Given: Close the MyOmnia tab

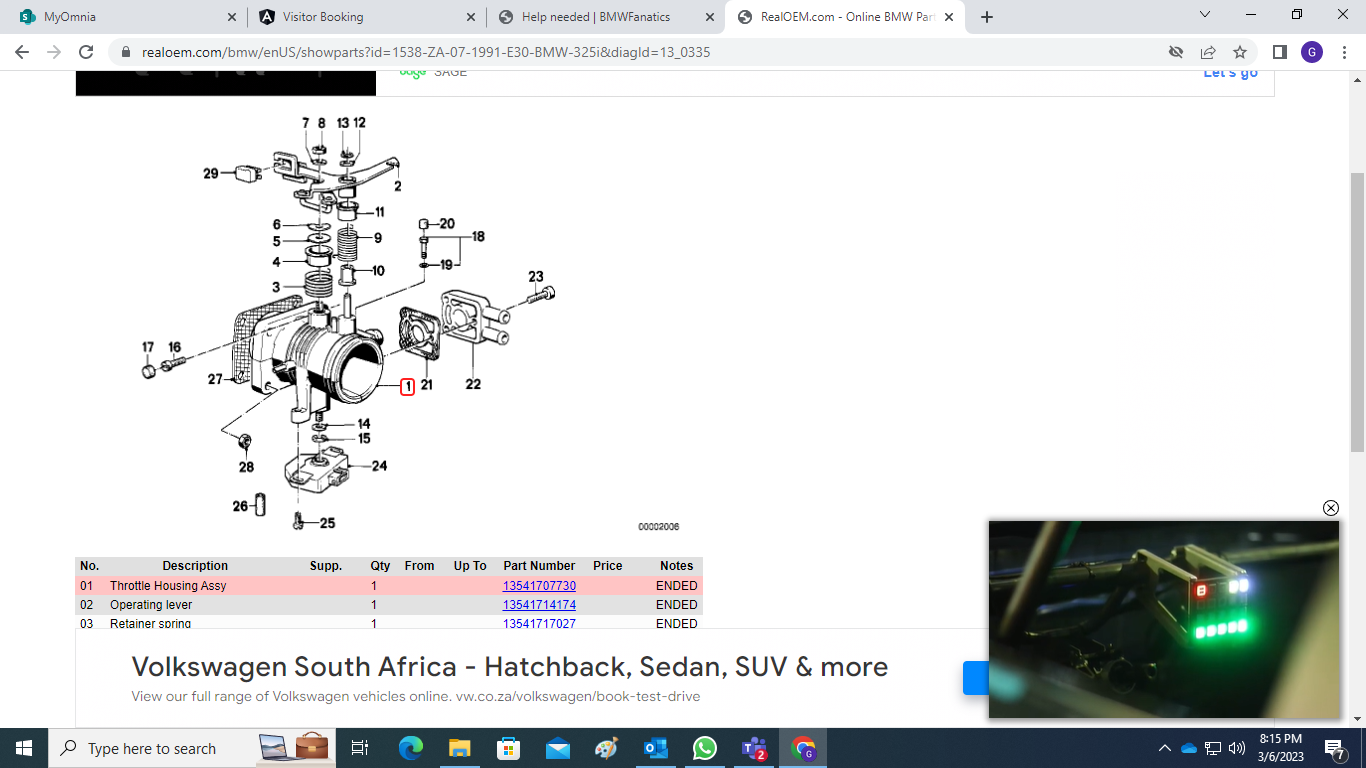Looking at the screenshot, I should tap(231, 17).
